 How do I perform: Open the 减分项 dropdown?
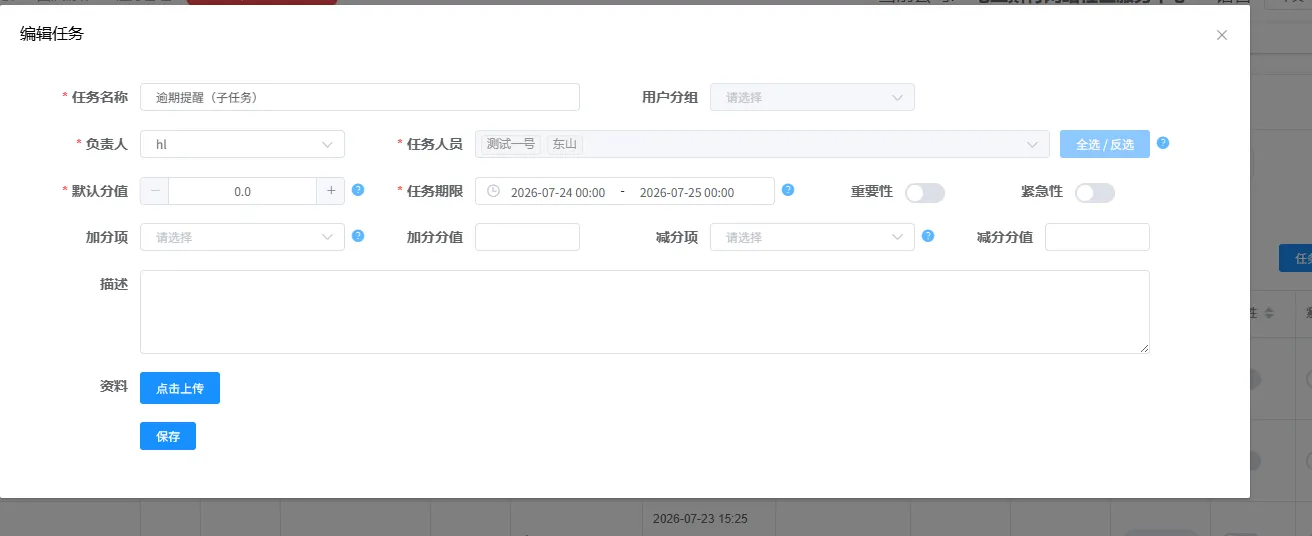coord(812,237)
